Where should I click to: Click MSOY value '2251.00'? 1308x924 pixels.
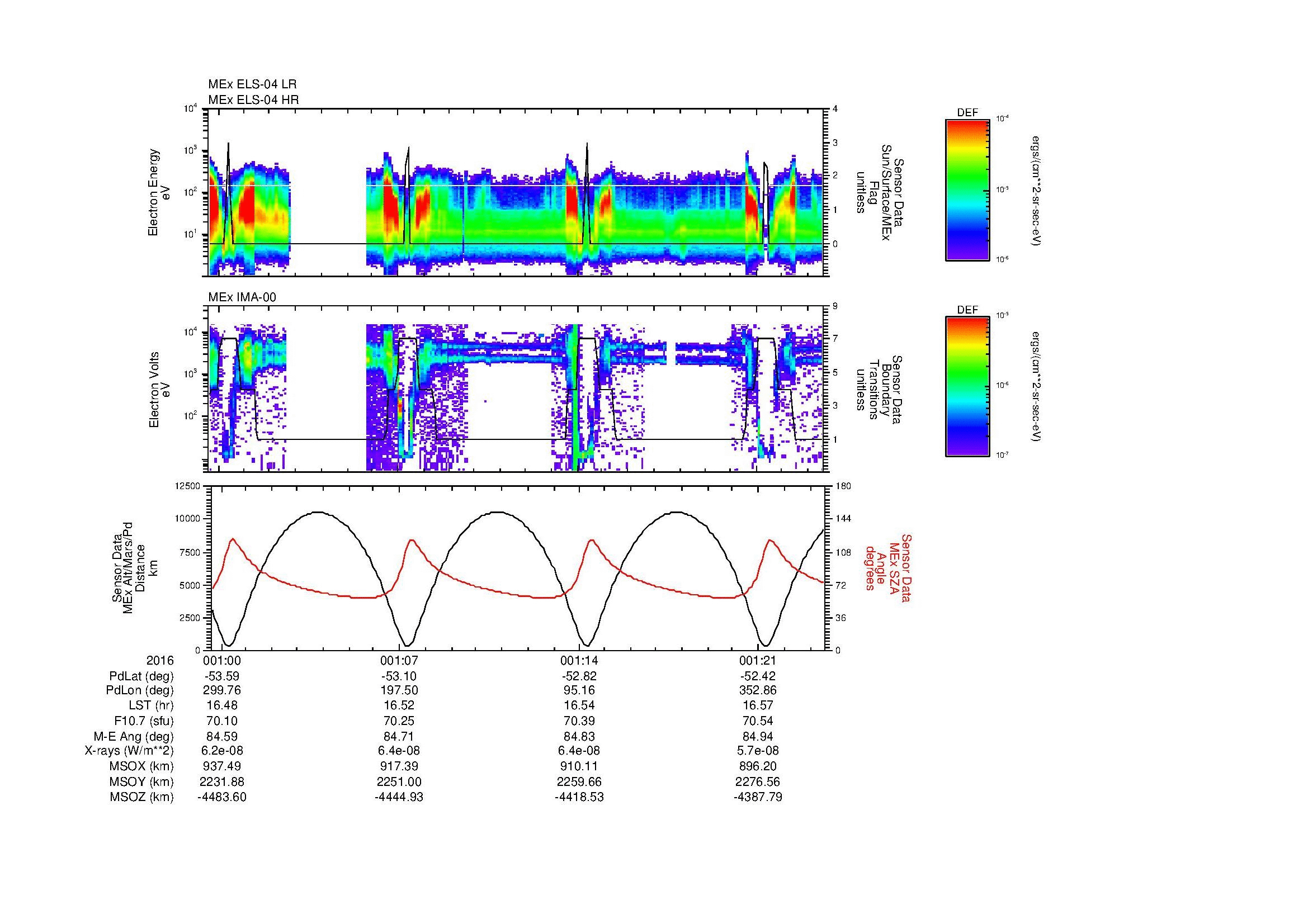tap(399, 781)
